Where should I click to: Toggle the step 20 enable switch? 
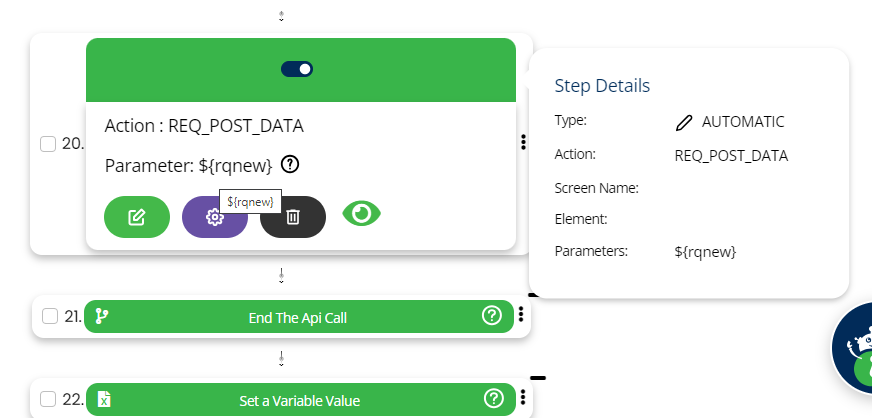coord(298,69)
